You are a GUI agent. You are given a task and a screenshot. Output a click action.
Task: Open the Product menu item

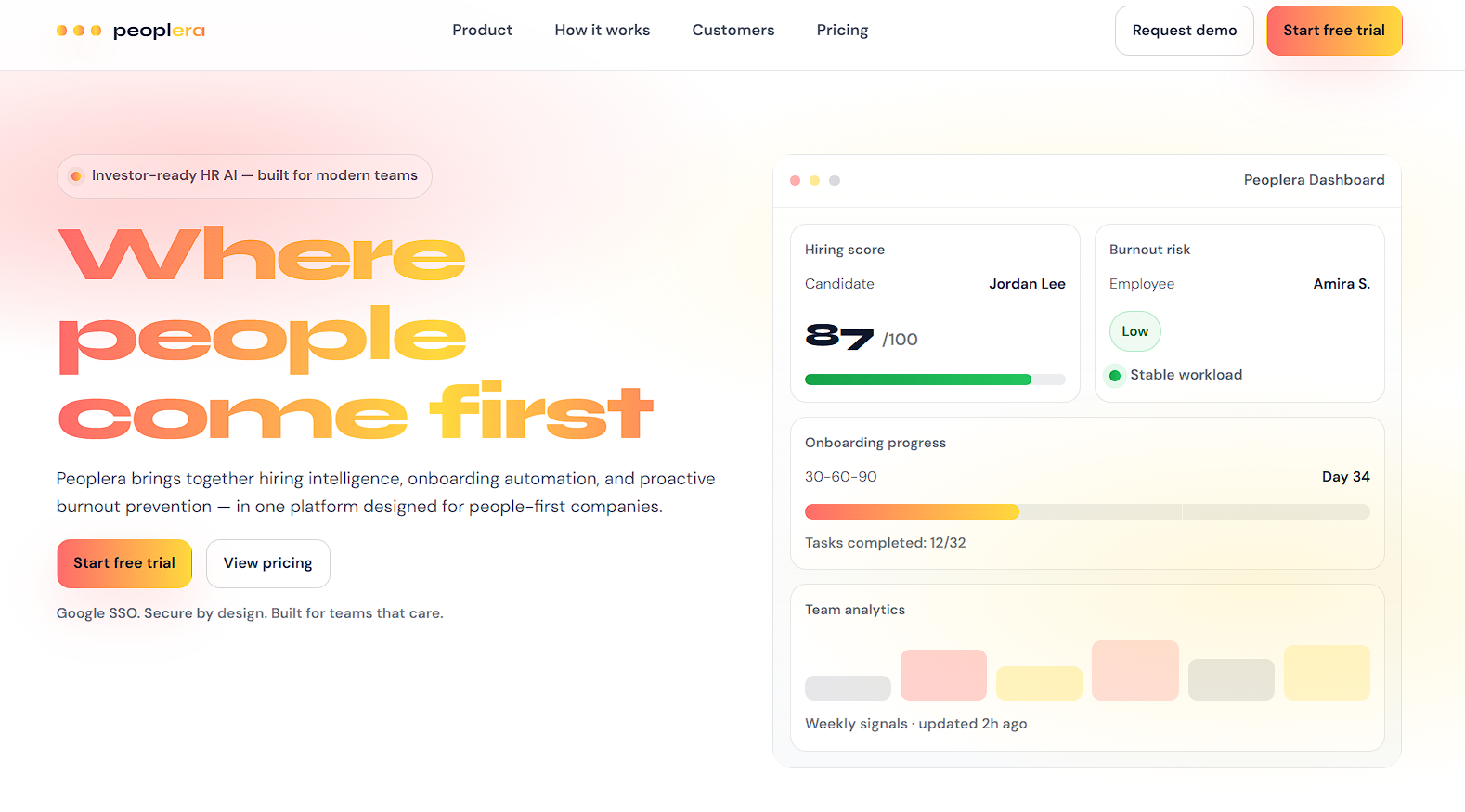pos(482,31)
